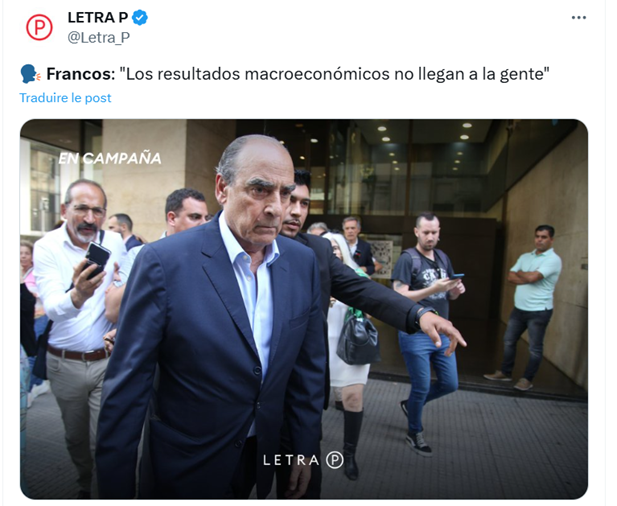Click the LETRA watermark text in photo
Viewport: 617px width, 506px height.
tap(291, 460)
